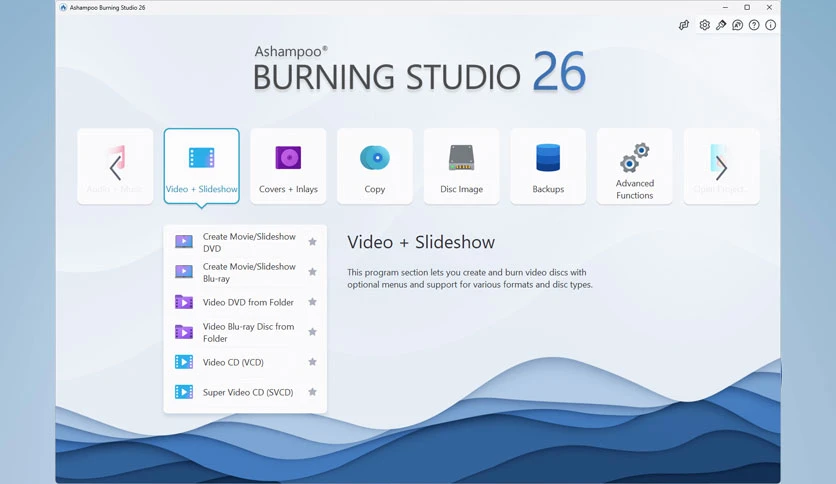Open the Advanced Functions gears tile
The image size is (836, 484).
pos(634,166)
